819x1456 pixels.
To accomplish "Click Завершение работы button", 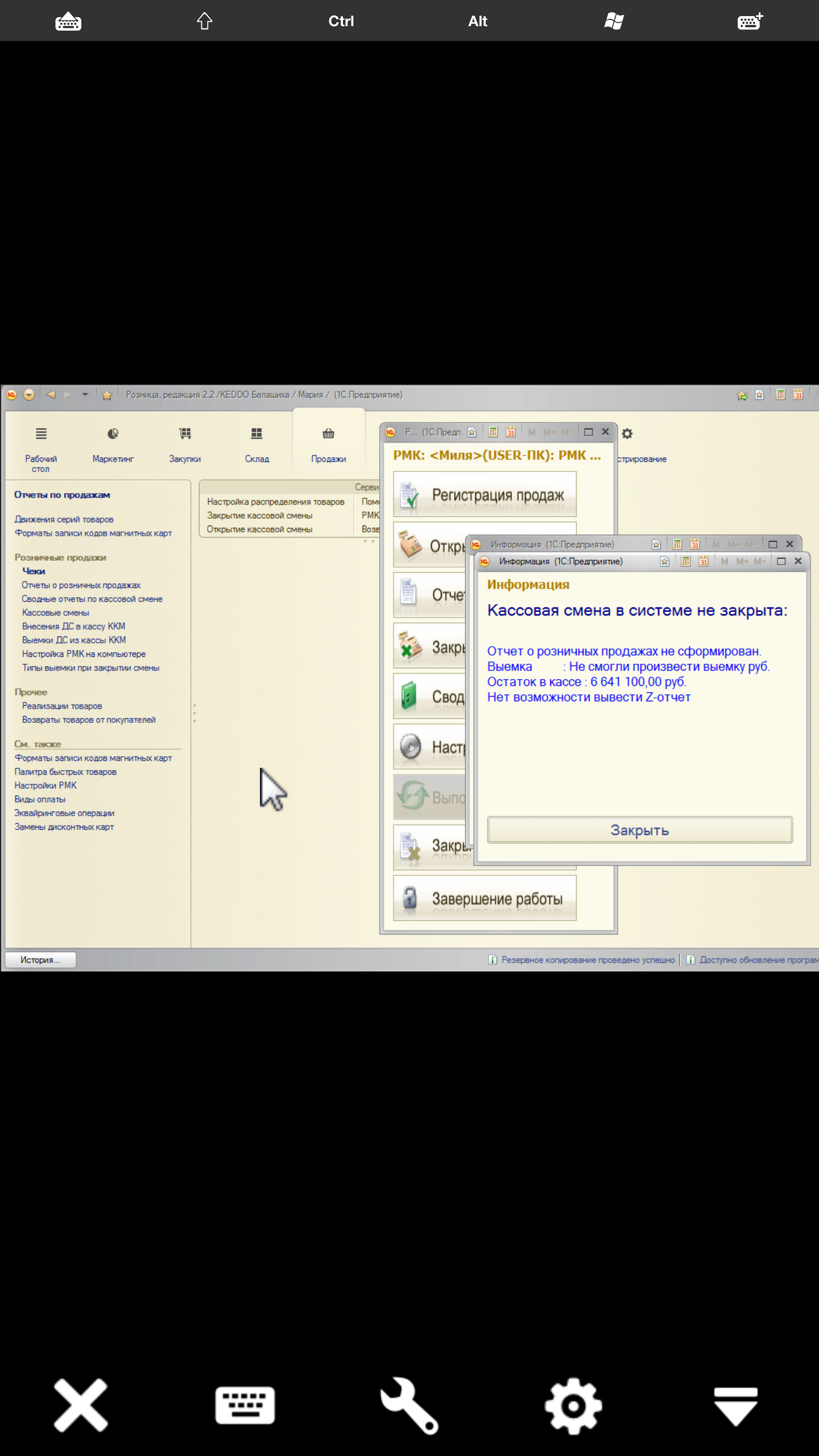I will pos(485,899).
